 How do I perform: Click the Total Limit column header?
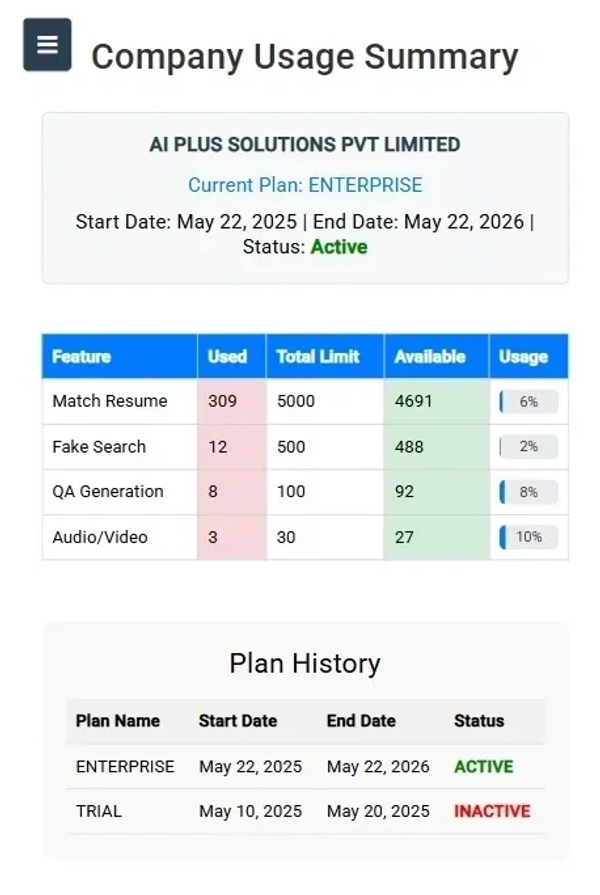[317, 357]
